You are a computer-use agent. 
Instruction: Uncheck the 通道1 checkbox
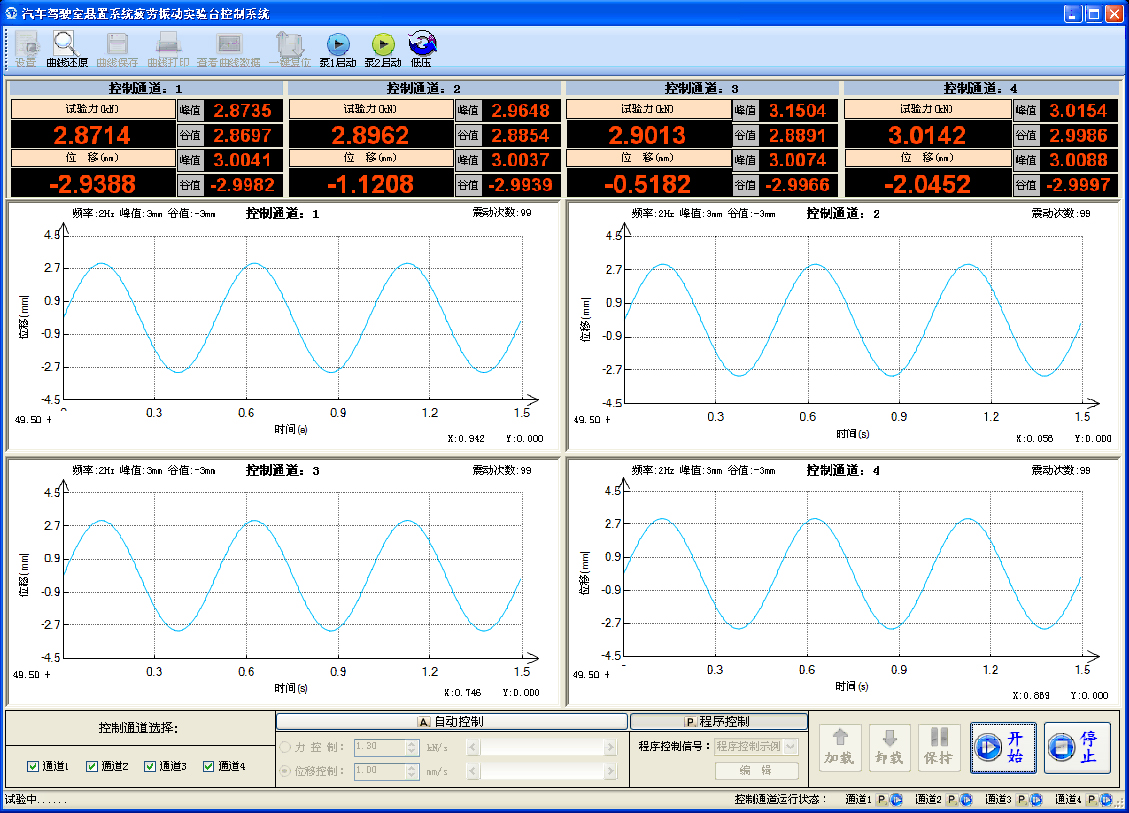34,767
